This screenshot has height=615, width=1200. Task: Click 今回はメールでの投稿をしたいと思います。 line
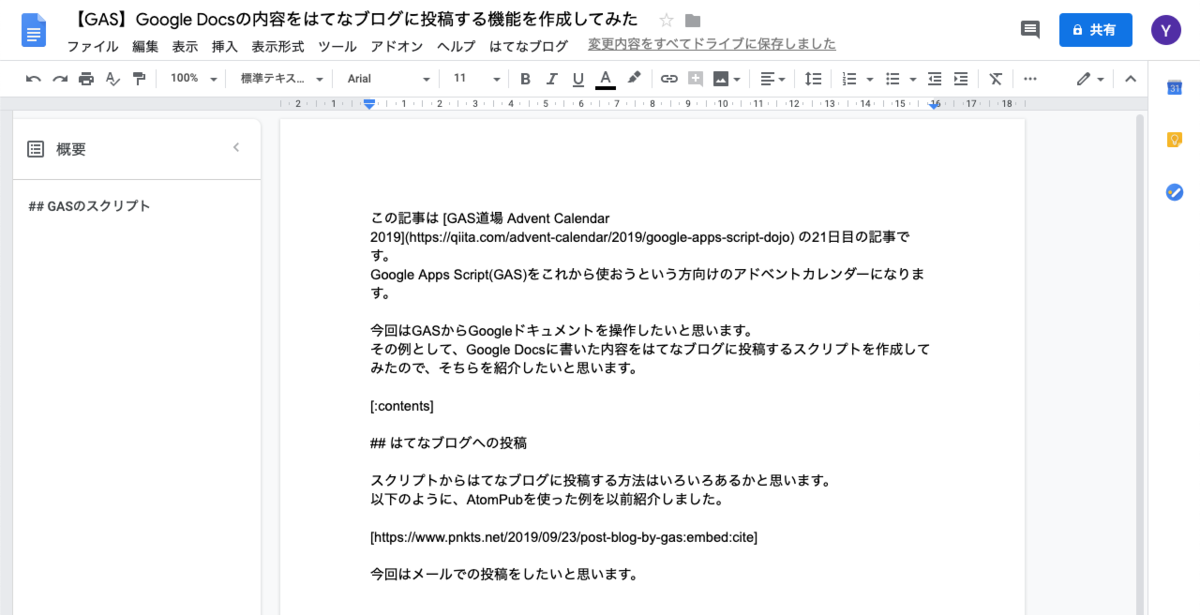[x=505, y=574]
